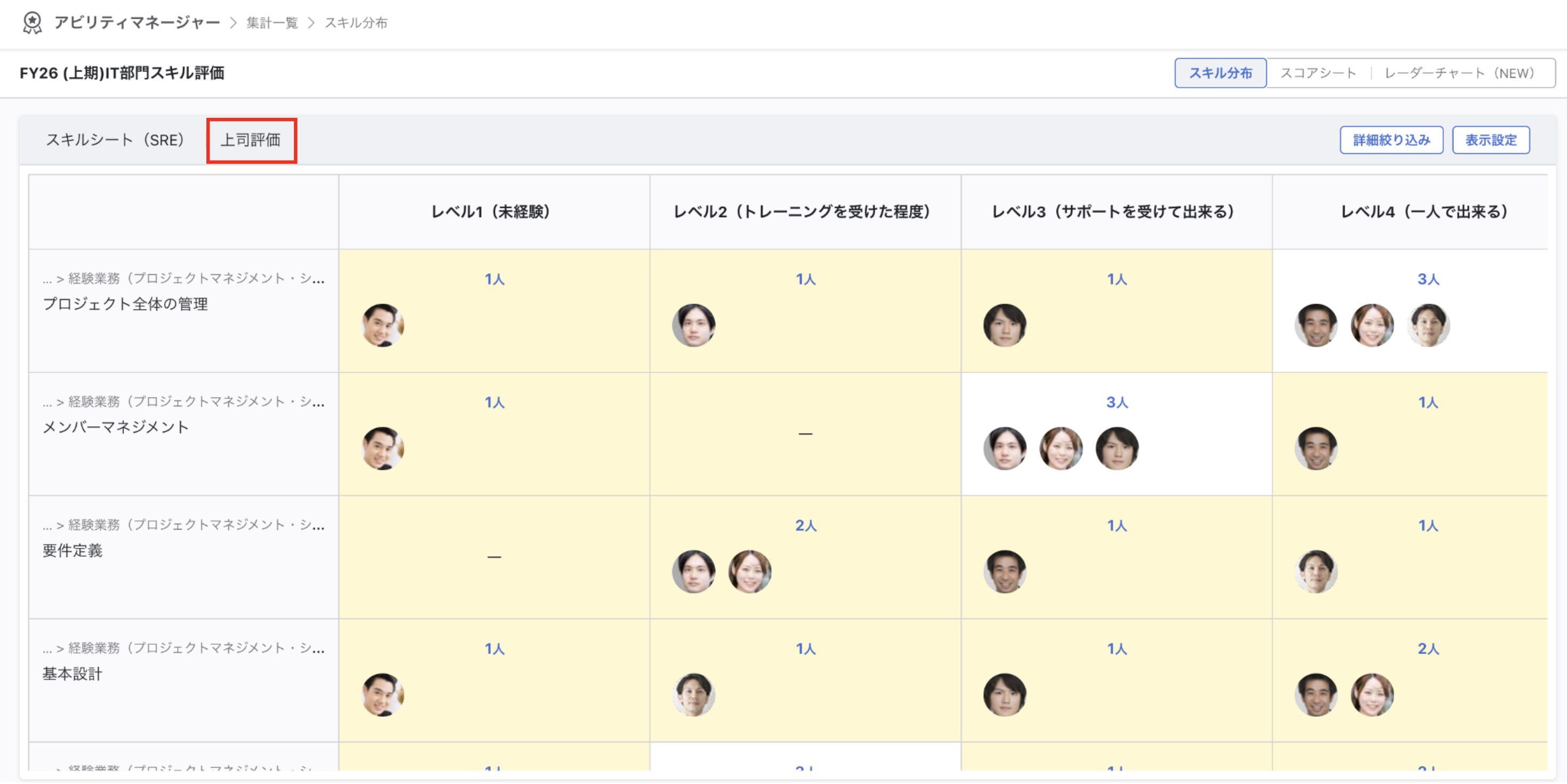Click avatar in 基本設計 Level 2 cell
The width and height of the screenshot is (1567, 784).
pyautogui.click(x=693, y=694)
